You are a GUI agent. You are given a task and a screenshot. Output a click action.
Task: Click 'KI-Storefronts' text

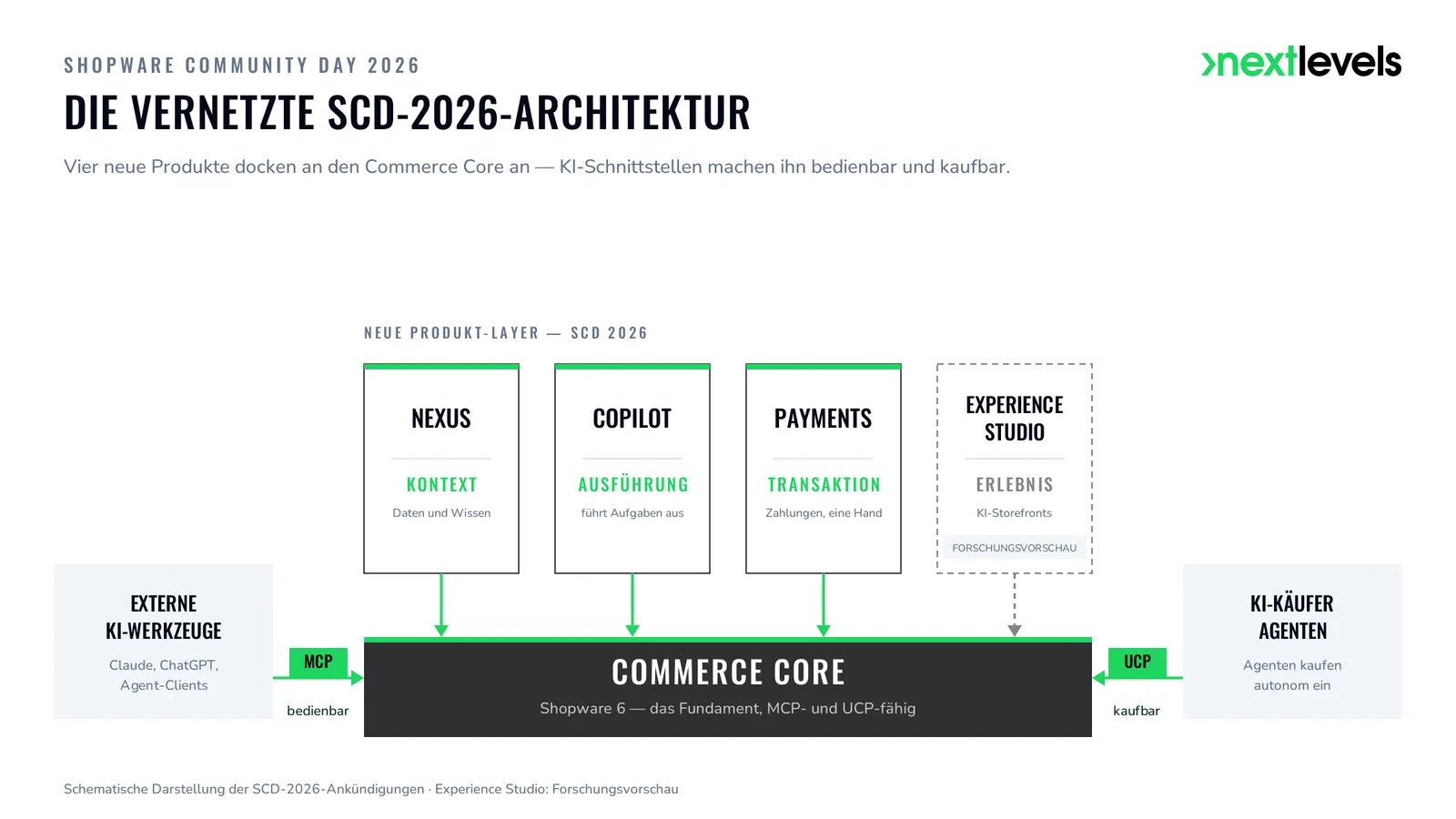click(1015, 513)
